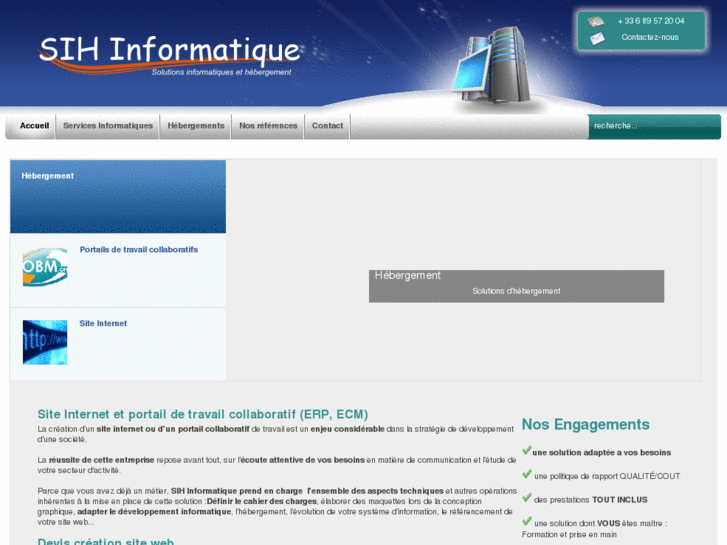727x545 pixels.
Task: Click the Devis création site web heading
Action: (x=106, y=541)
